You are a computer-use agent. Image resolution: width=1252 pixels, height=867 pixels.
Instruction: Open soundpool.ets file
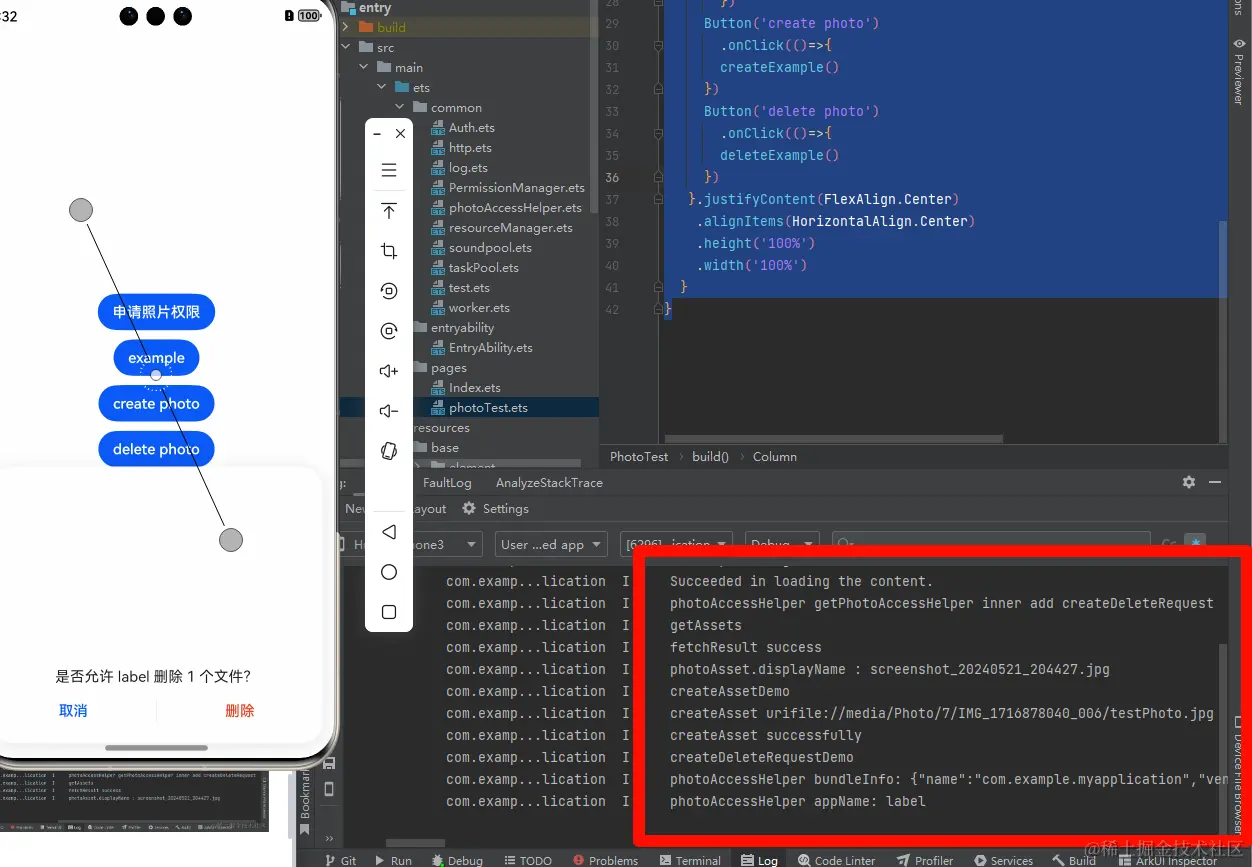490,247
